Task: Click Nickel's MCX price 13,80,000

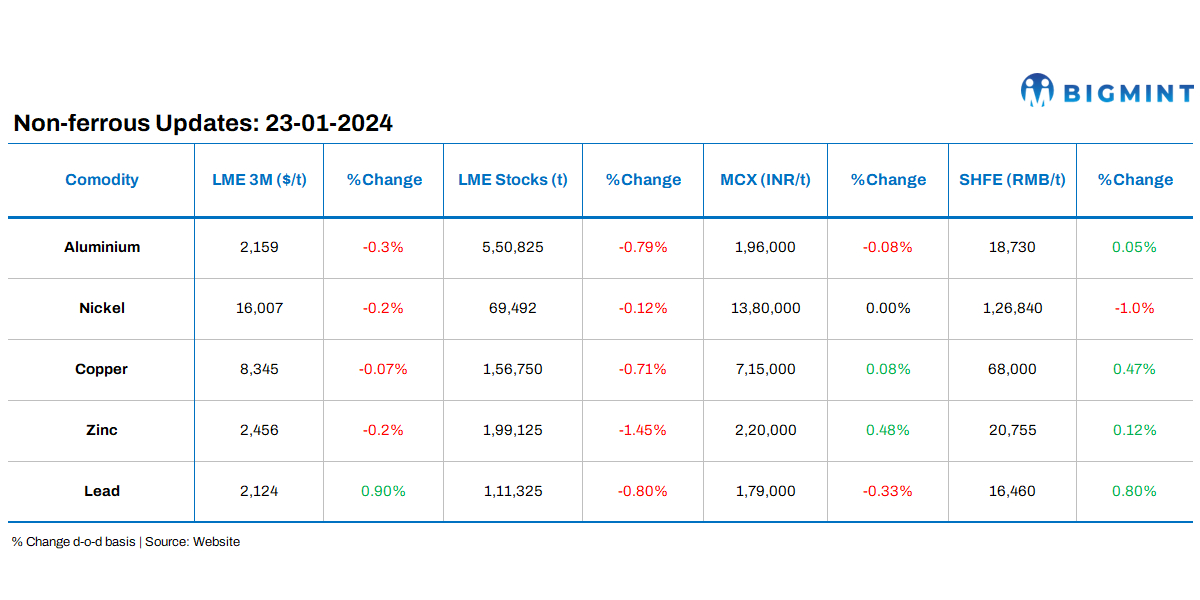Action: 765,308
